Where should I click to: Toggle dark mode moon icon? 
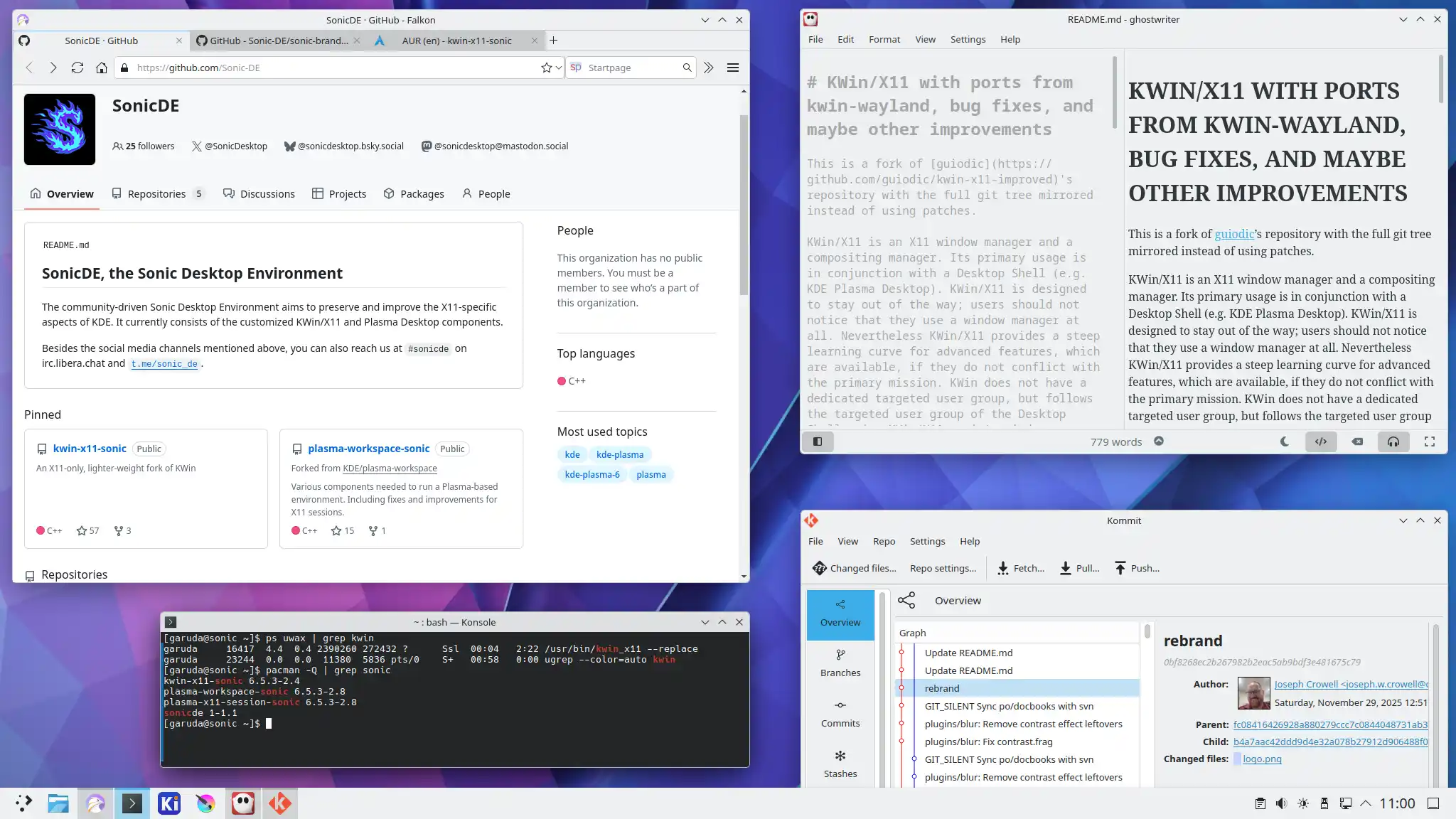(x=1284, y=441)
